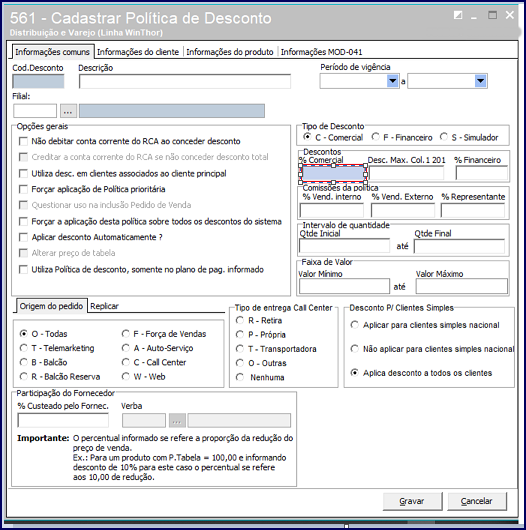Select T - Telemarketing order origin
Image resolution: width=526 pixels, height=530 pixels.
tap(24, 348)
